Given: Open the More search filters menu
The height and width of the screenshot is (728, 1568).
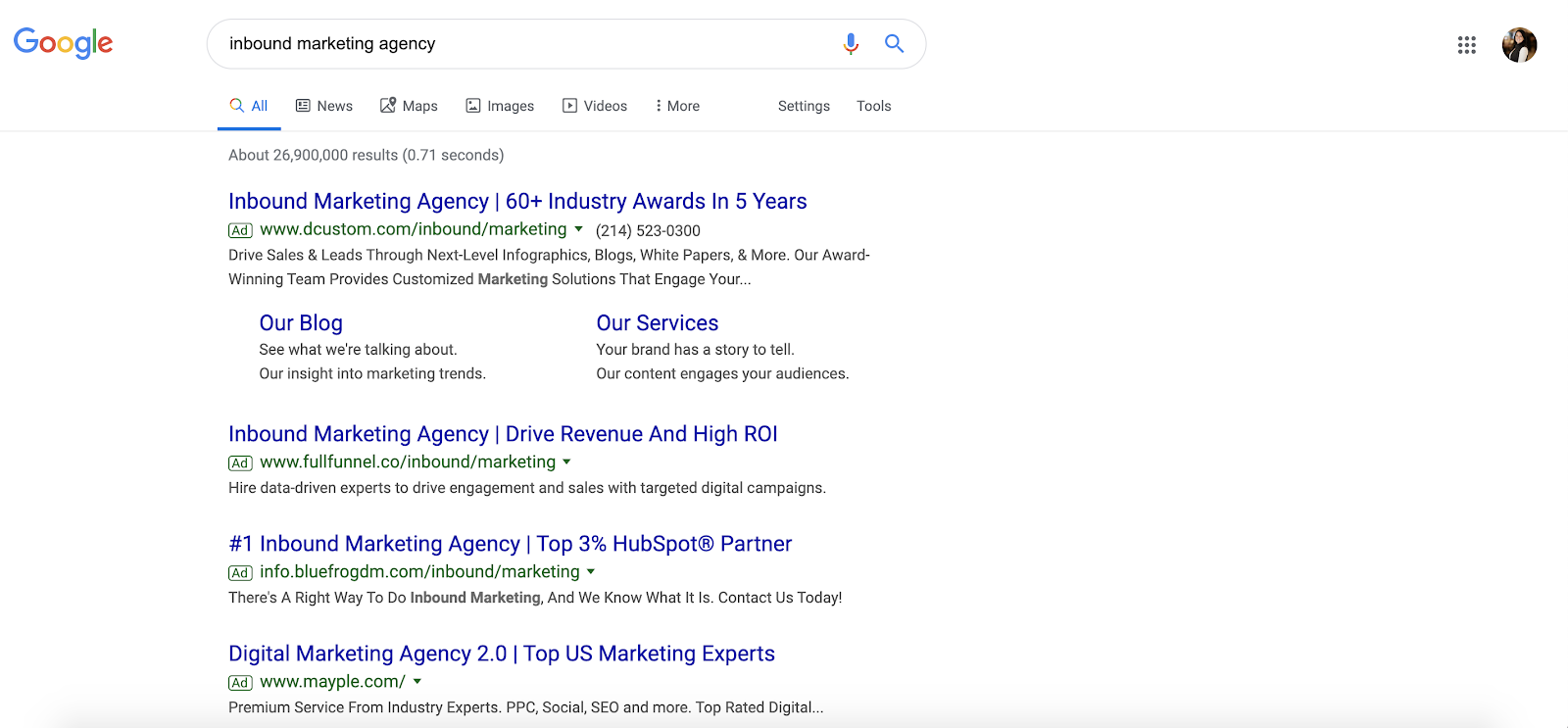Looking at the screenshot, I should (677, 106).
